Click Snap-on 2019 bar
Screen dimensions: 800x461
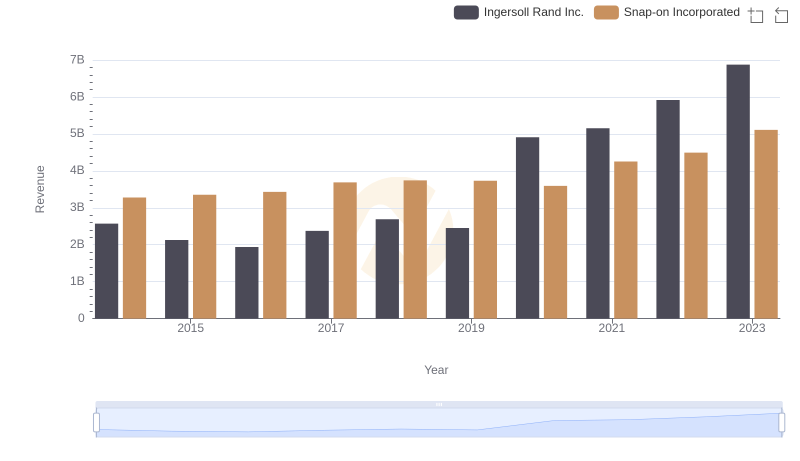pyautogui.click(x=485, y=250)
